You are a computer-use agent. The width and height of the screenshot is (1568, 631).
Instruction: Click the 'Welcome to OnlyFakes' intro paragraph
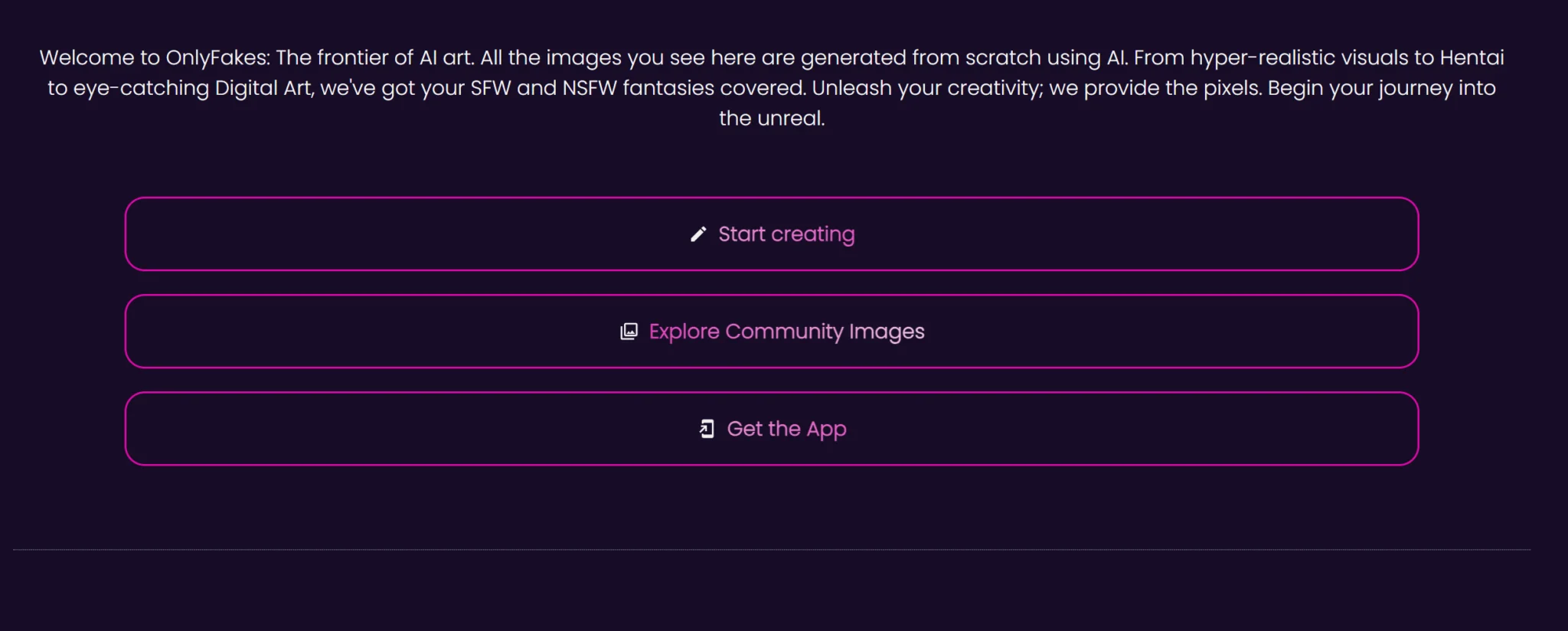pos(772,87)
